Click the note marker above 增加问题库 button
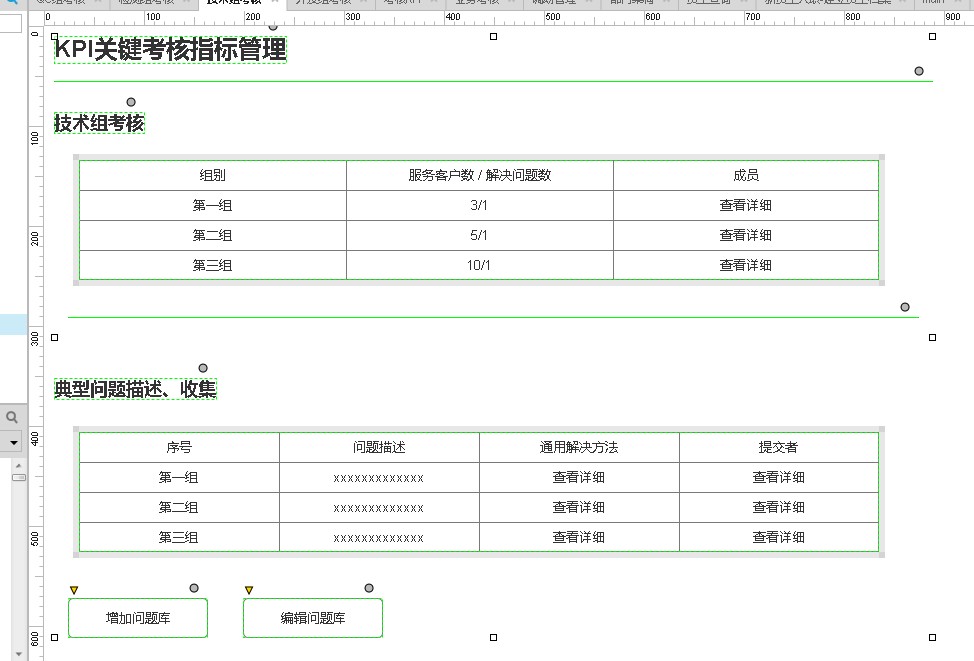This screenshot has width=974, height=661. 194,588
